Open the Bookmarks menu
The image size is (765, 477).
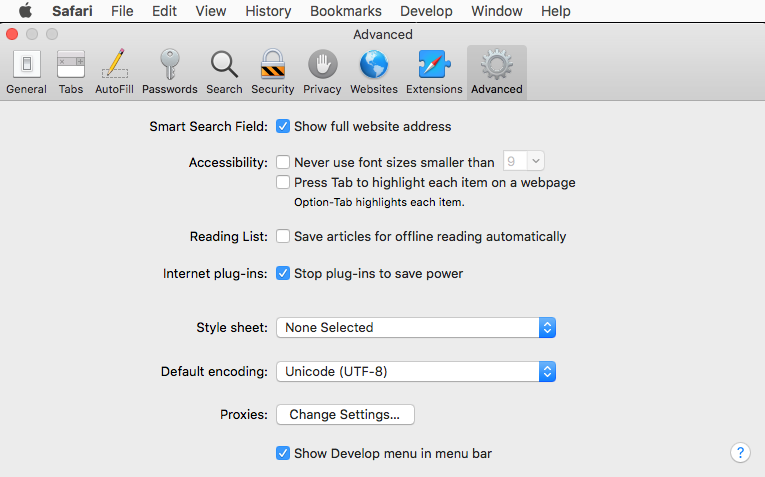pyautogui.click(x=345, y=11)
